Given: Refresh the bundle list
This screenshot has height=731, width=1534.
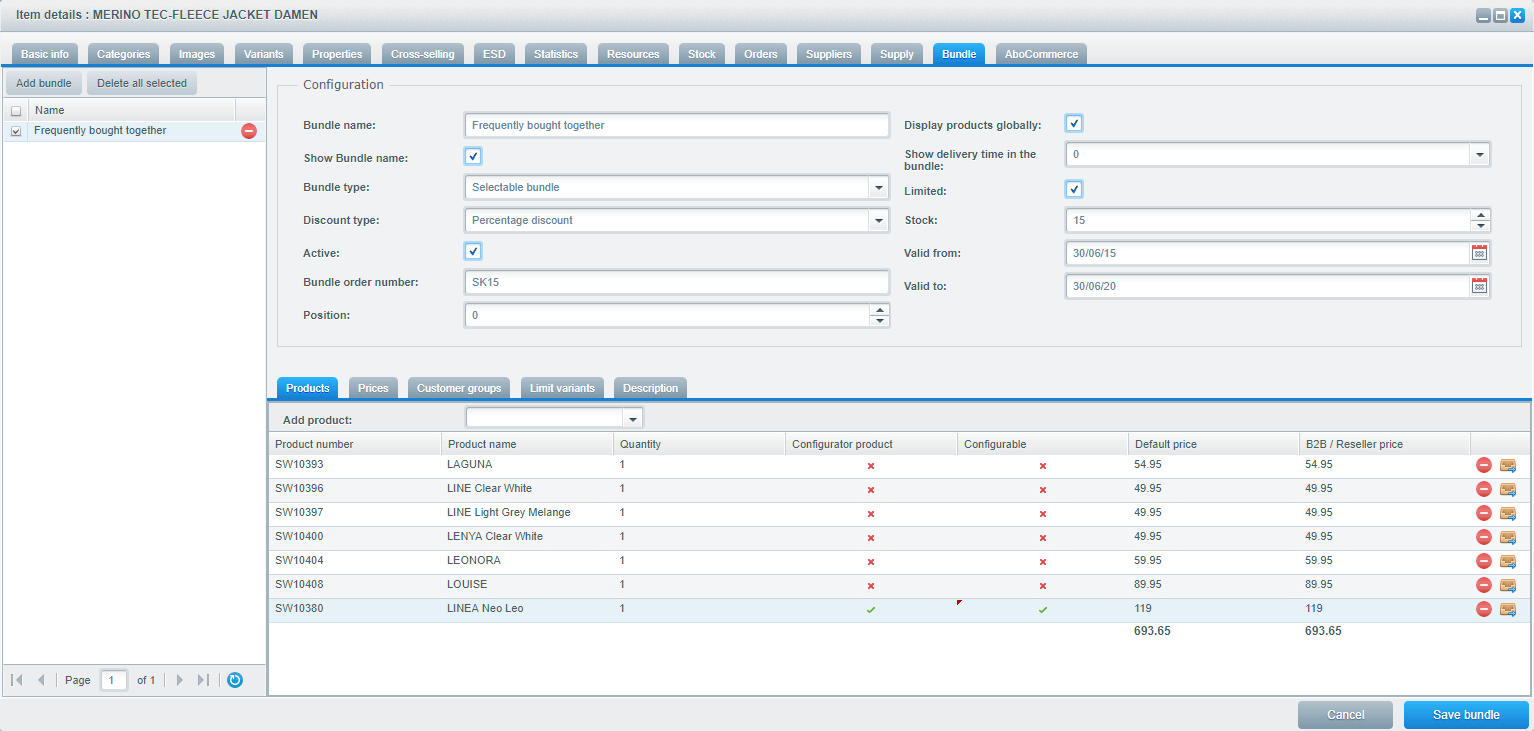Looking at the screenshot, I should [x=235, y=680].
